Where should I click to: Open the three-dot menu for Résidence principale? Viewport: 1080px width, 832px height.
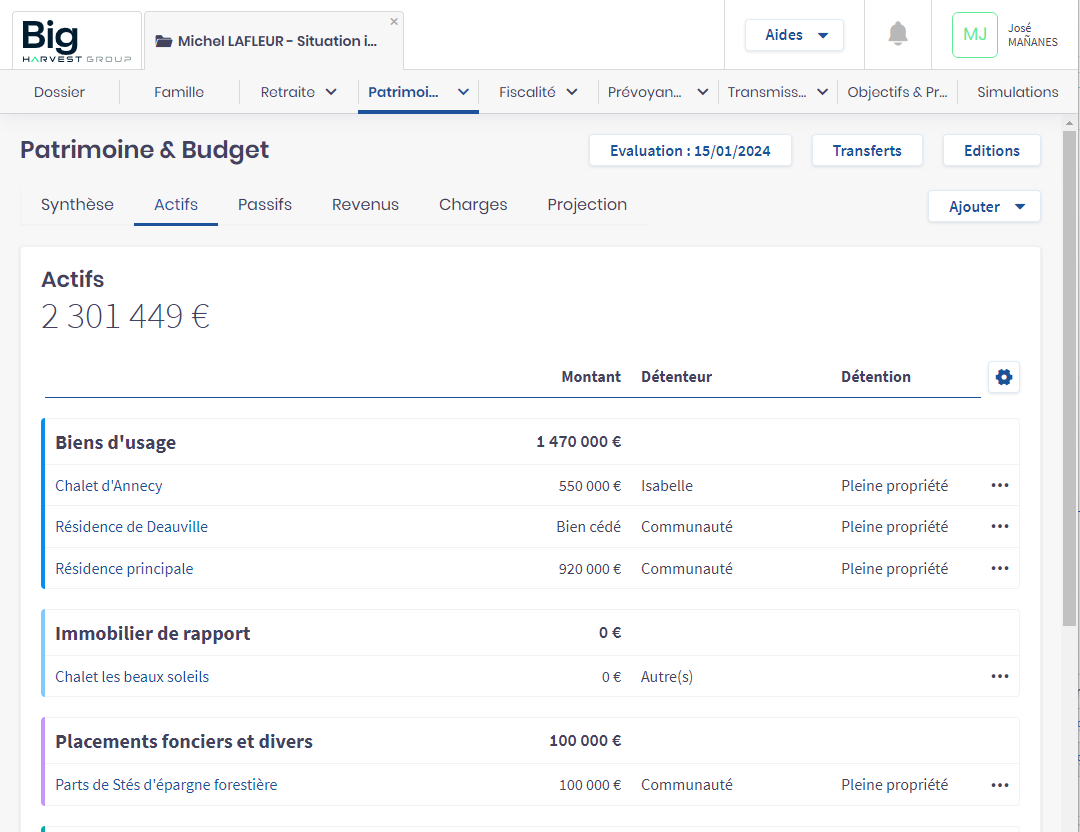click(x=1000, y=569)
